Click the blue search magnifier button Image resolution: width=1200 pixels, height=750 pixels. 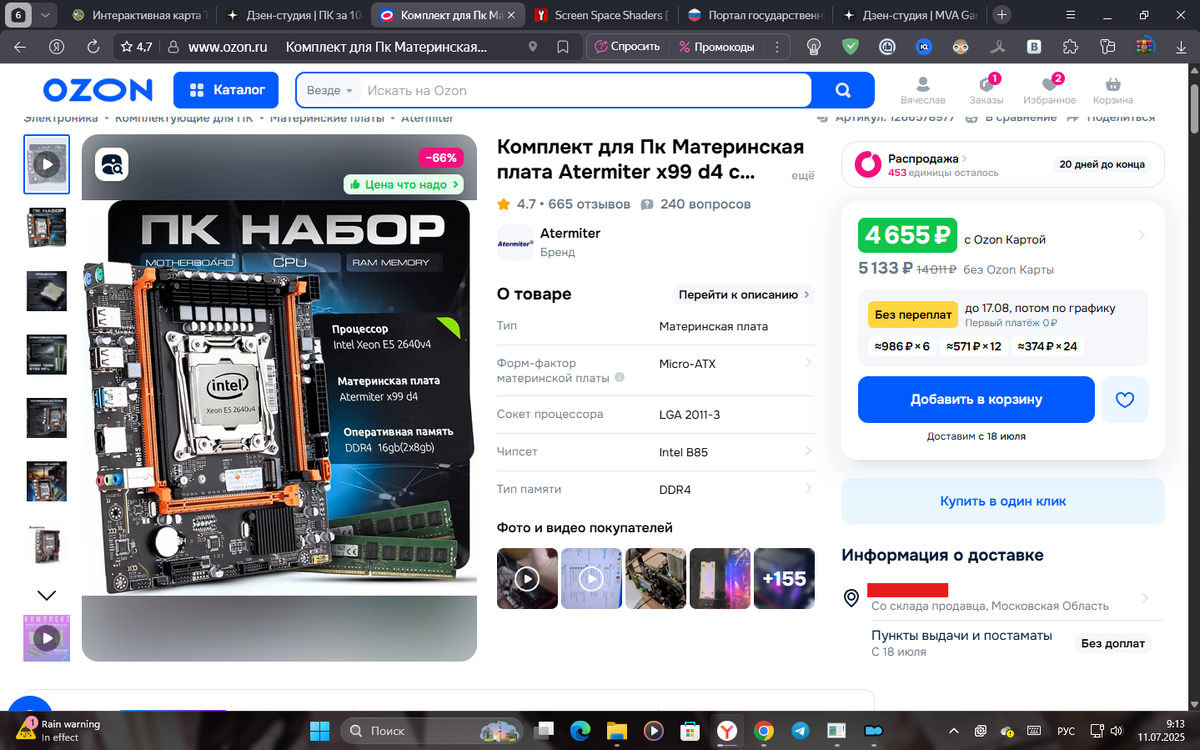843,90
